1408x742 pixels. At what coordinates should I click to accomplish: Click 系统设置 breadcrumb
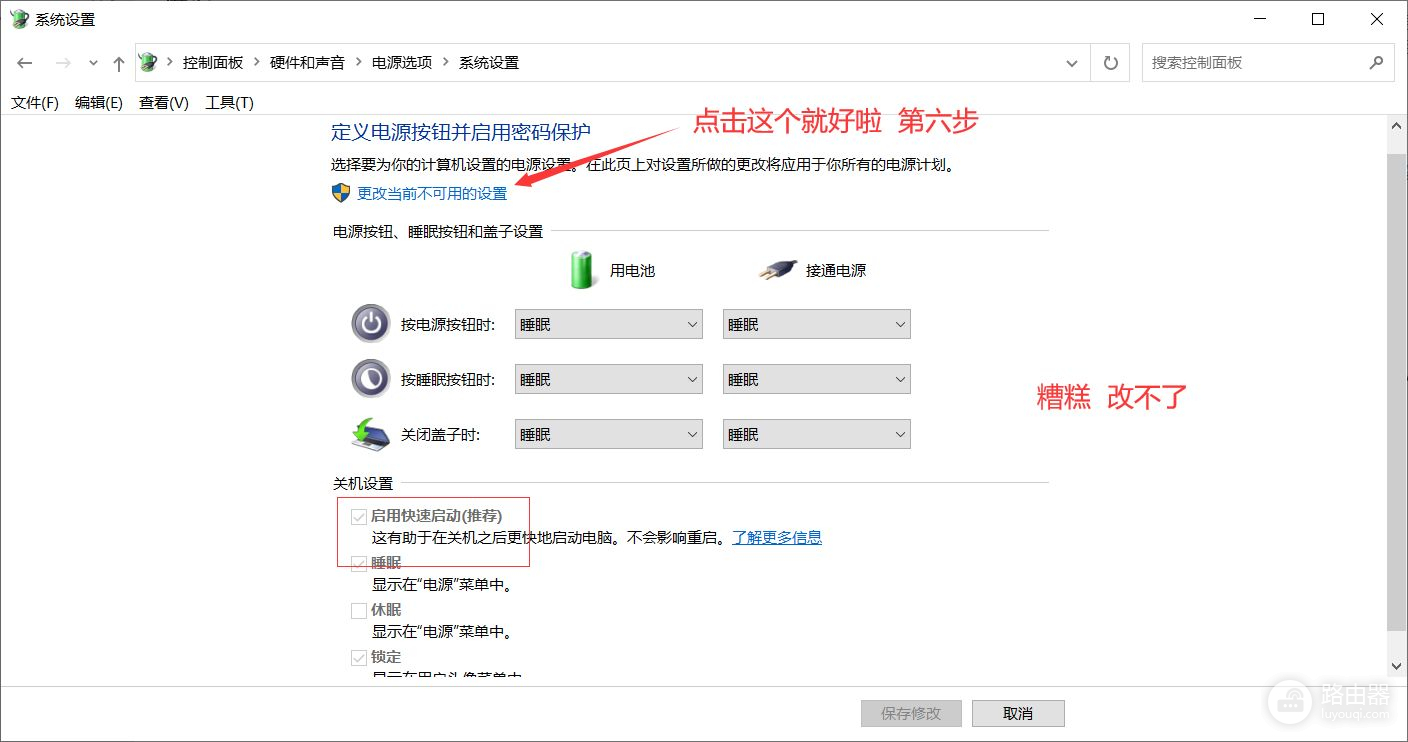(x=489, y=62)
